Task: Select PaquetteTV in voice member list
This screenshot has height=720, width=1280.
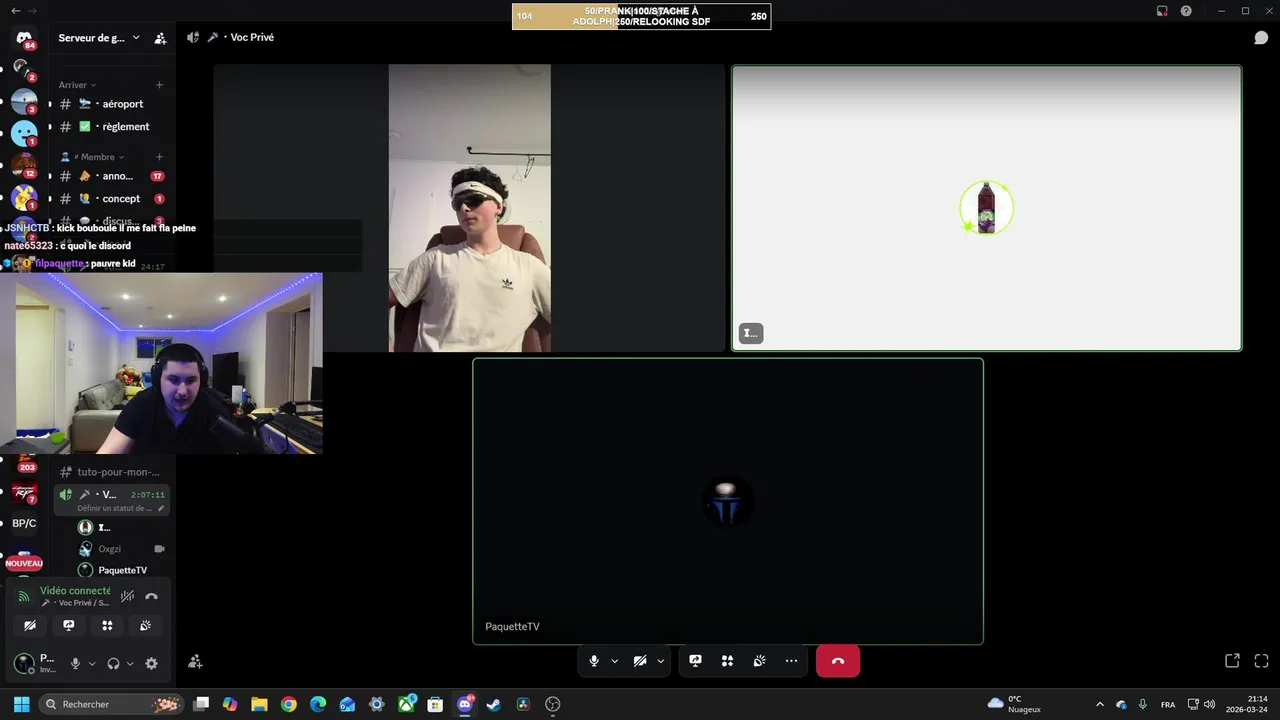Action: tap(122, 570)
